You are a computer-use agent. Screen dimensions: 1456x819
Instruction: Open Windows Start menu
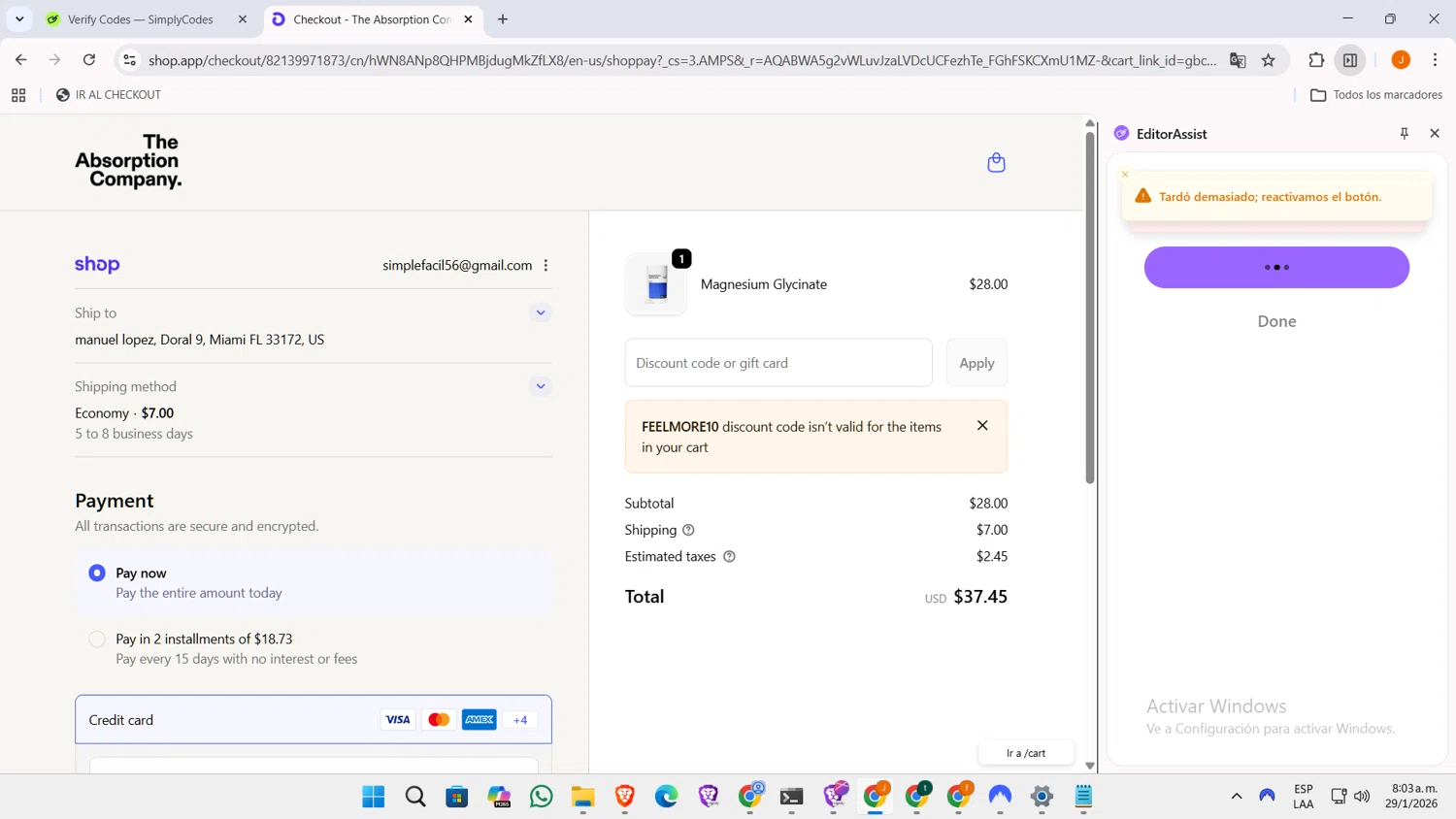(x=374, y=797)
